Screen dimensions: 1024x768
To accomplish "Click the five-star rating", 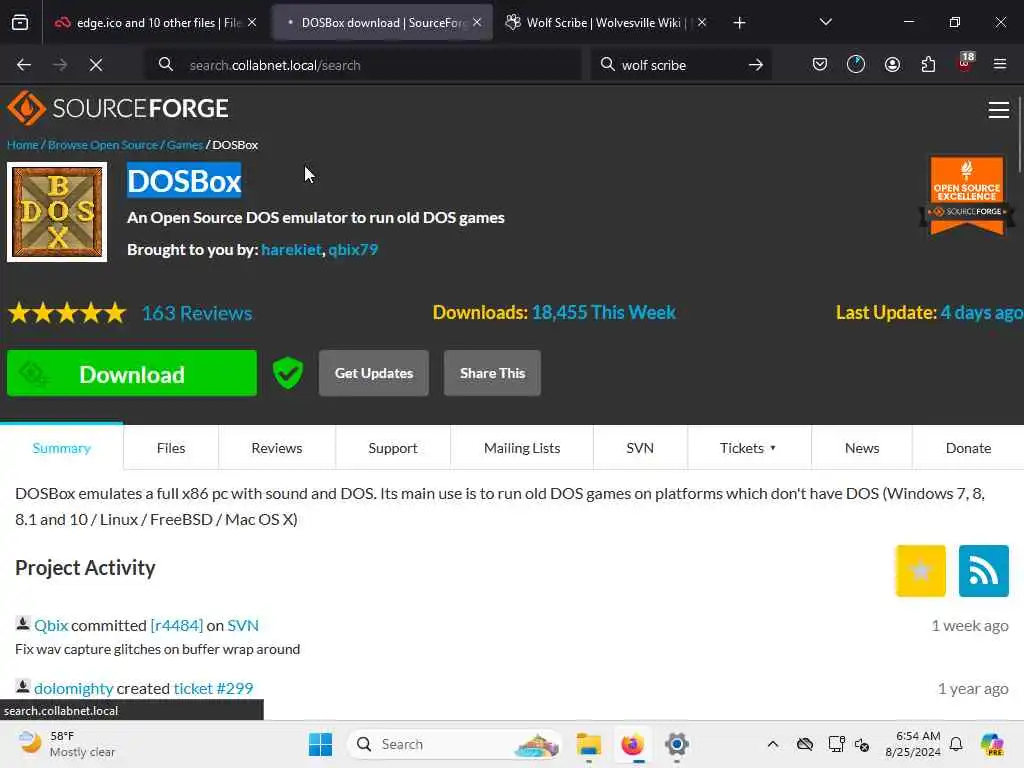I will 67,313.
